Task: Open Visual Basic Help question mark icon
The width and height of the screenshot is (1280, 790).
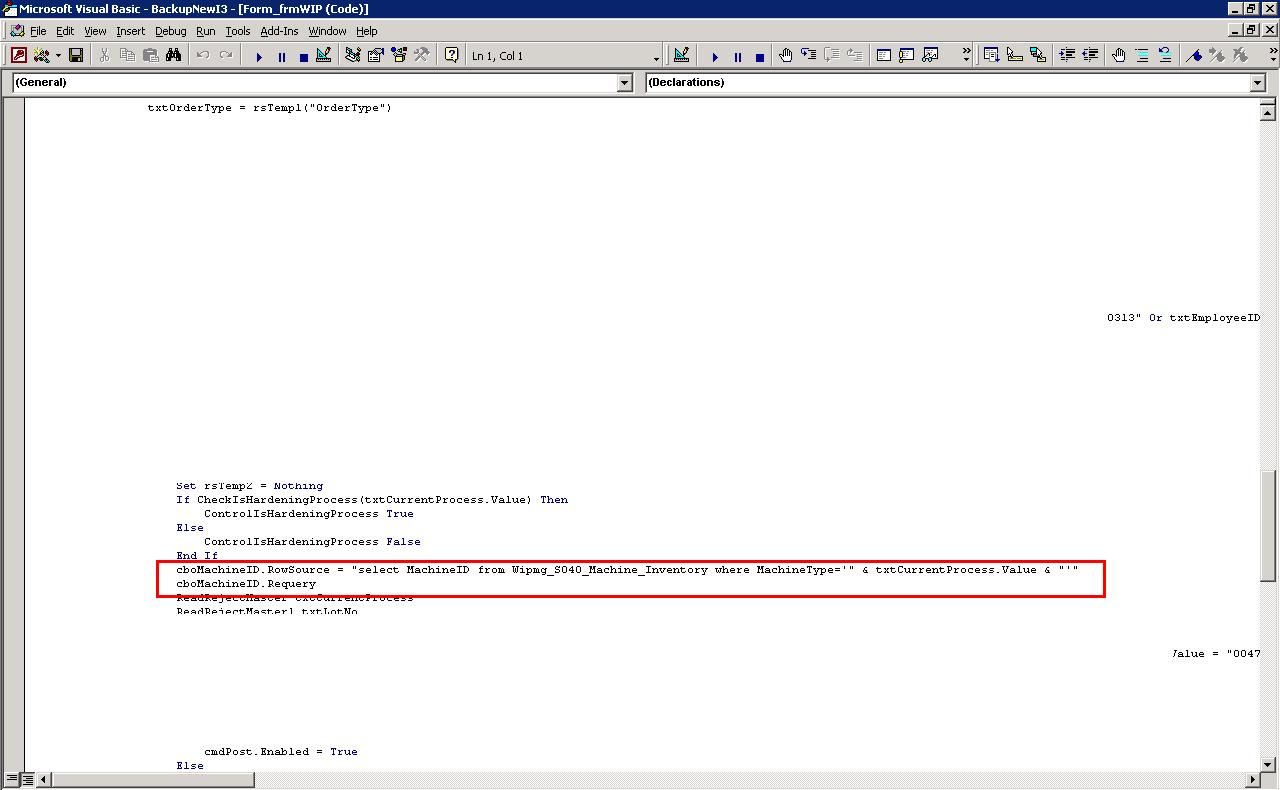Action: coord(452,56)
